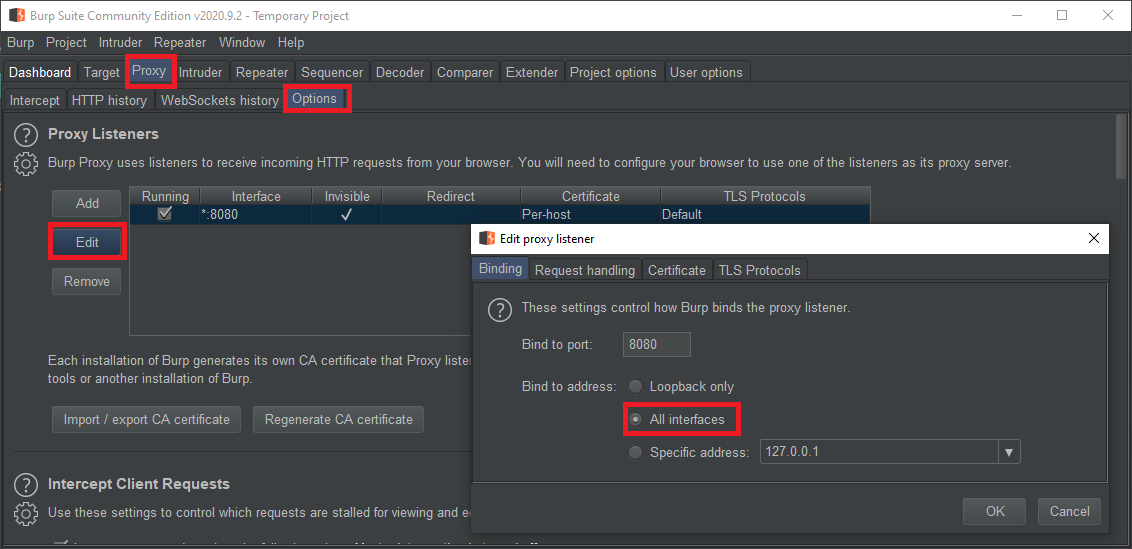This screenshot has width=1132, height=549.
Task: Open the Project menu in menu bar
Action: pyautogui.click(x=66, y=43)
